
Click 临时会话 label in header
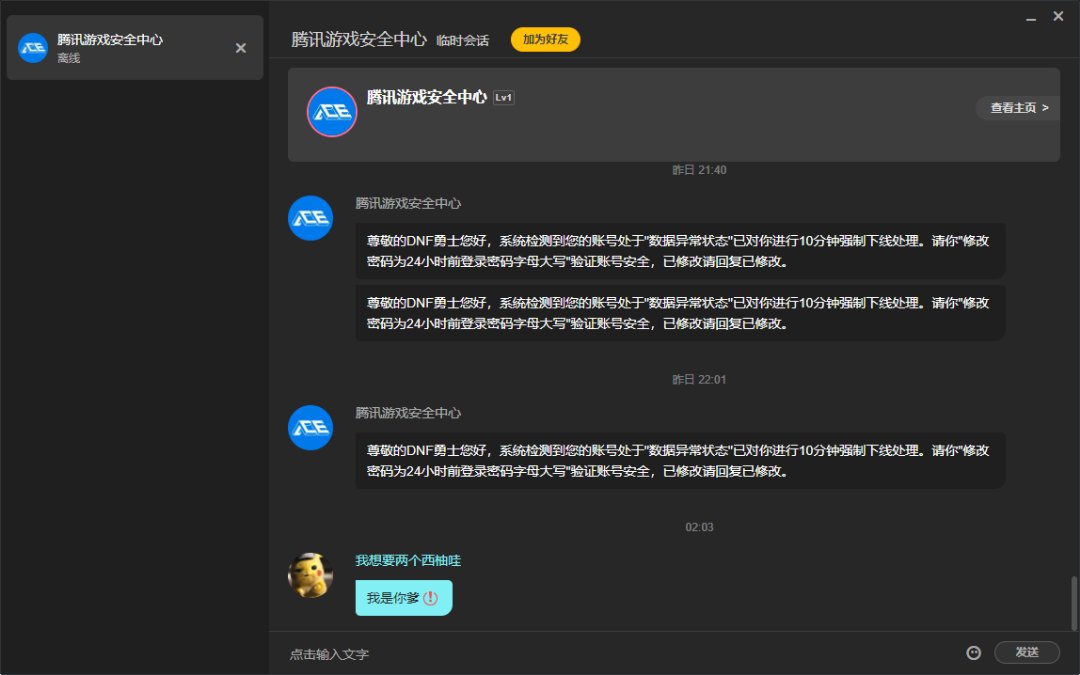pos(462,41)
